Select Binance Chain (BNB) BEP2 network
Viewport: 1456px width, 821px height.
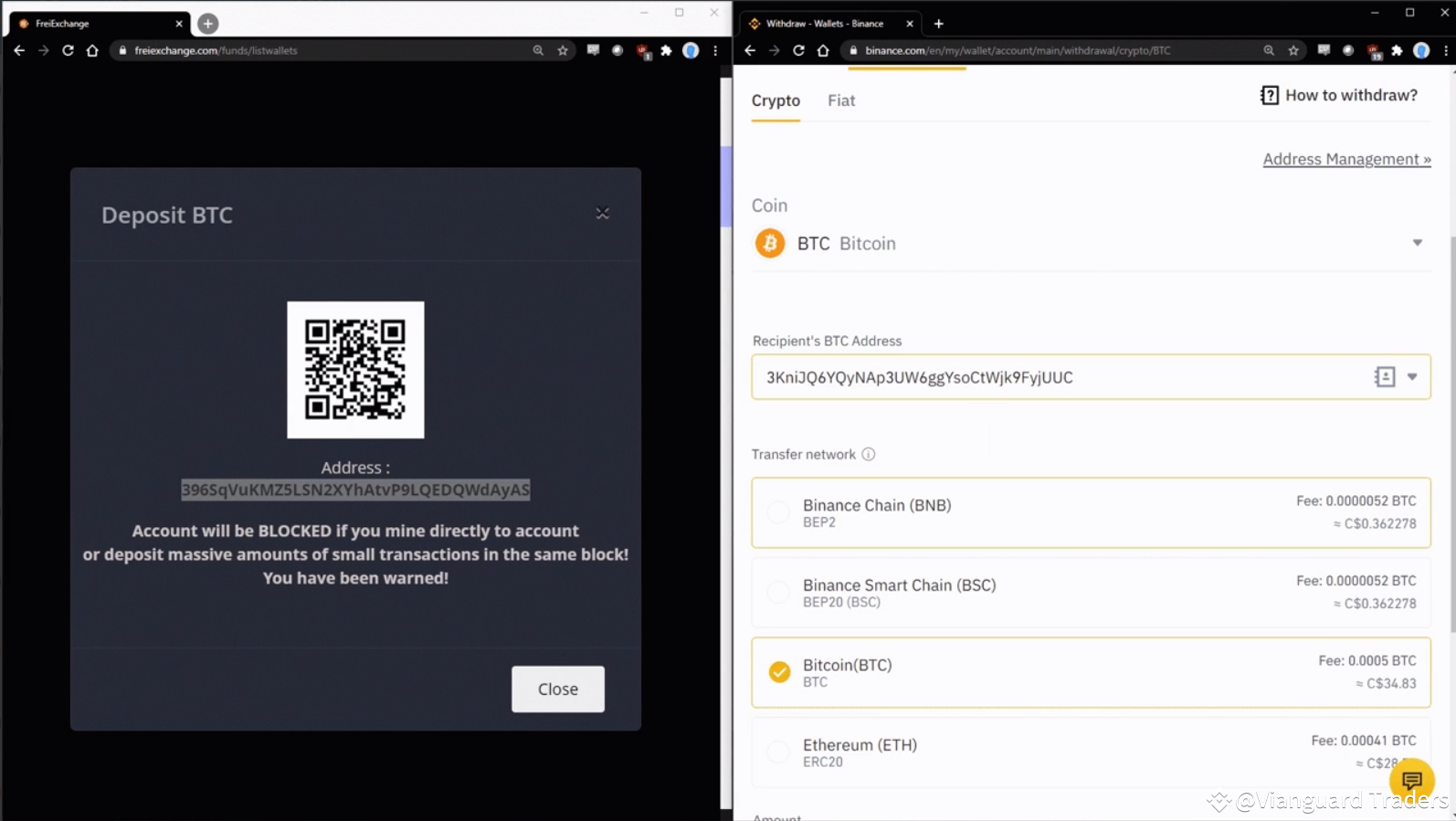[x=1091, y=512]
